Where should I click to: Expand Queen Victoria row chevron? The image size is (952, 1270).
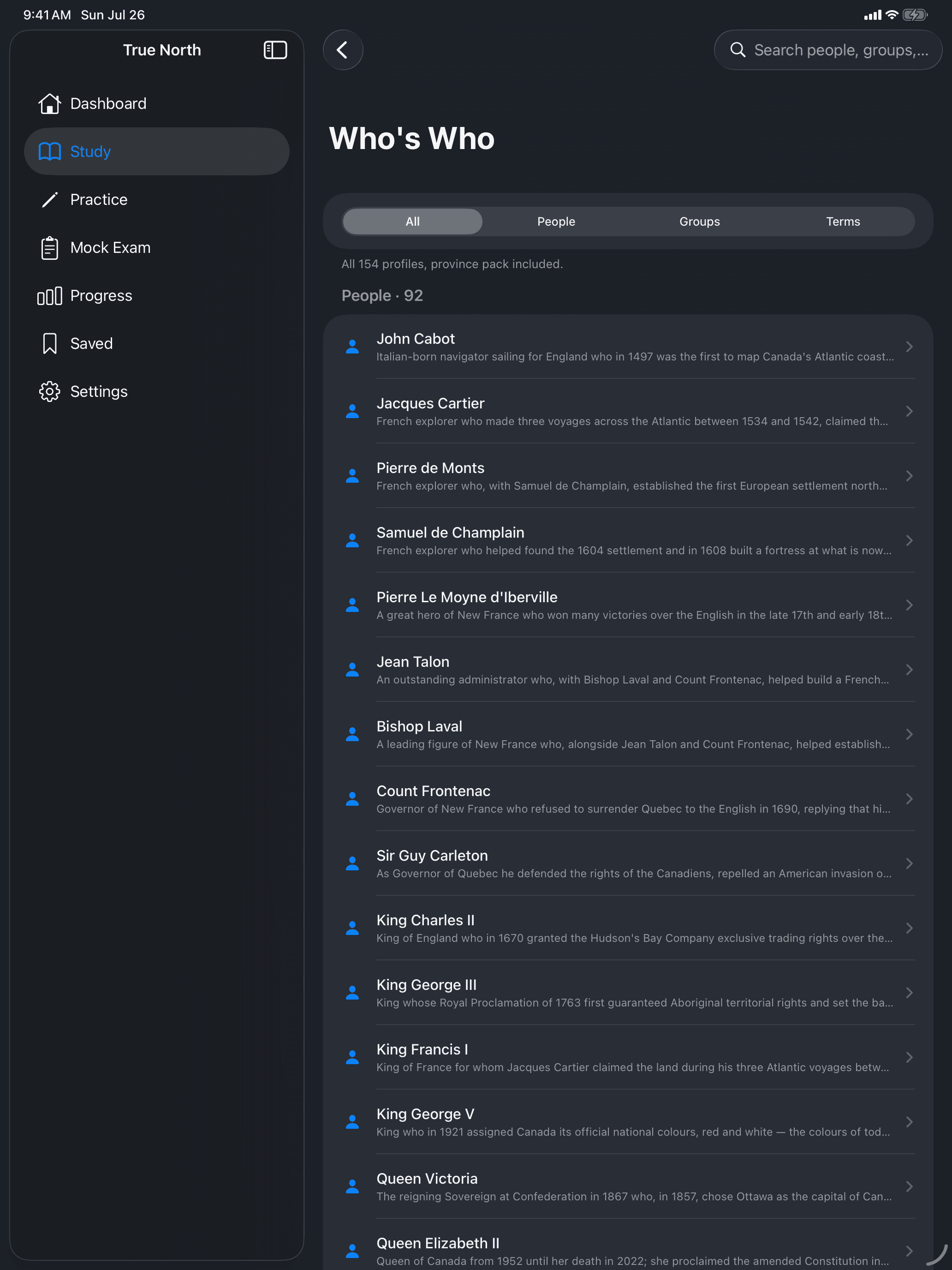pos(909,1186)
